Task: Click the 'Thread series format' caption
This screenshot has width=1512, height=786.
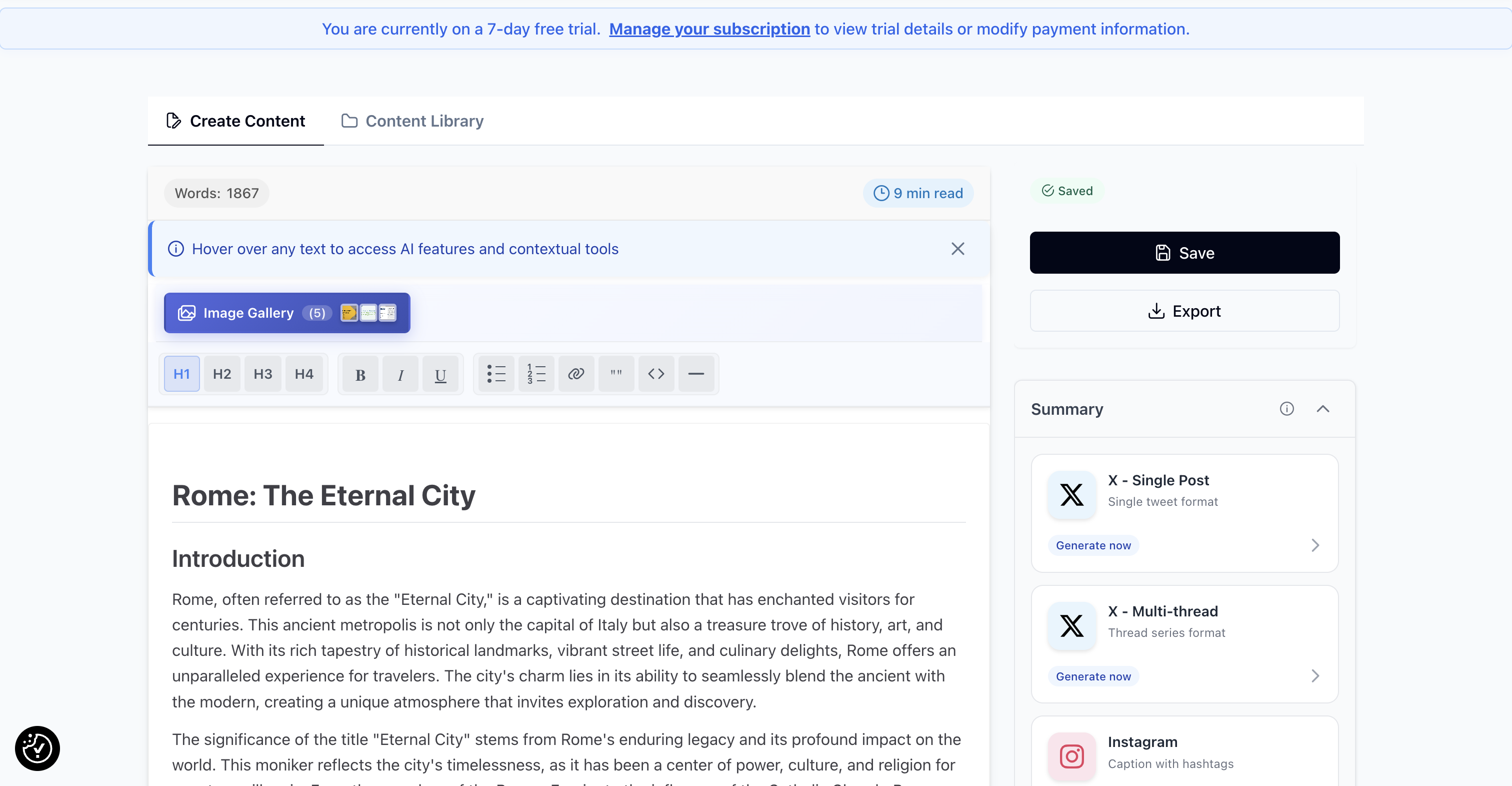Action: [x=1166, y=633]
